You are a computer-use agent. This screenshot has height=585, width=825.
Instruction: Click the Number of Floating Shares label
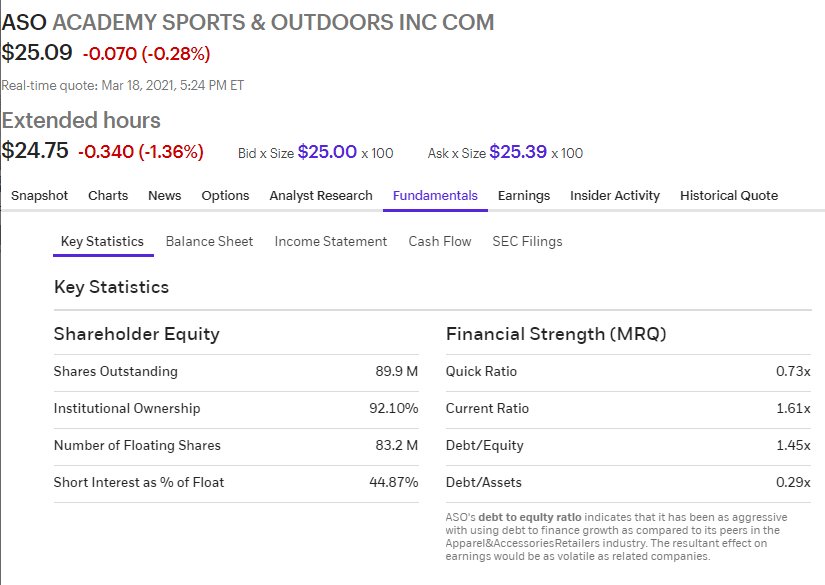[137, 446]
